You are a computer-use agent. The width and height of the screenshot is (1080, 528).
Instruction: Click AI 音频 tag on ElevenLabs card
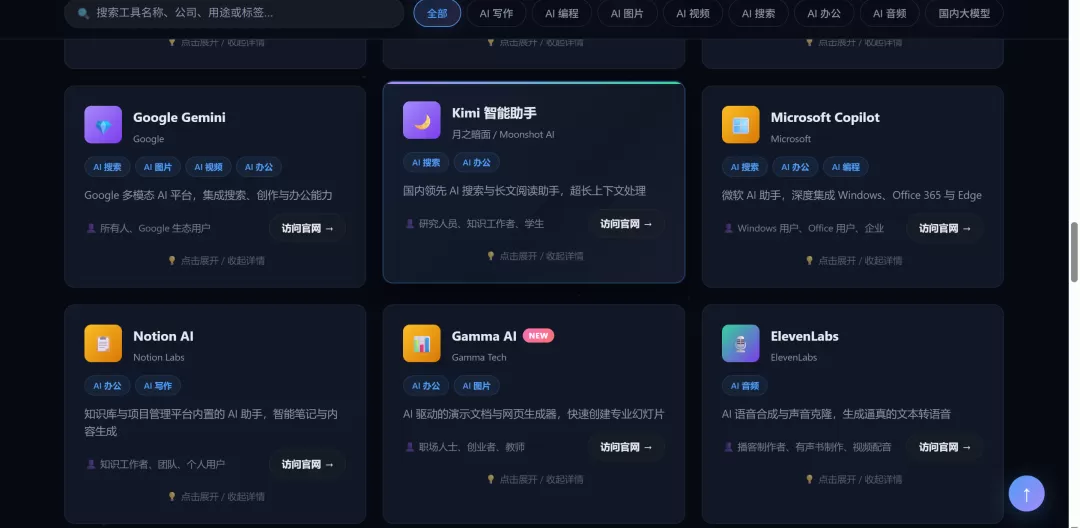click(x=745, y=386)
